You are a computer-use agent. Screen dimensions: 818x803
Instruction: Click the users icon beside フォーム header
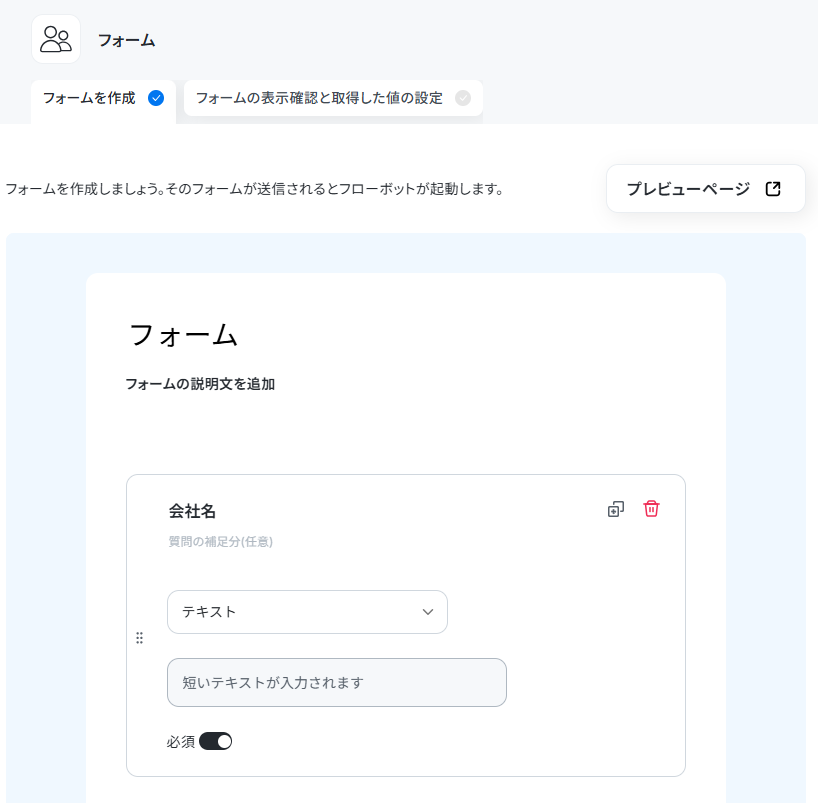pos(56,40)
